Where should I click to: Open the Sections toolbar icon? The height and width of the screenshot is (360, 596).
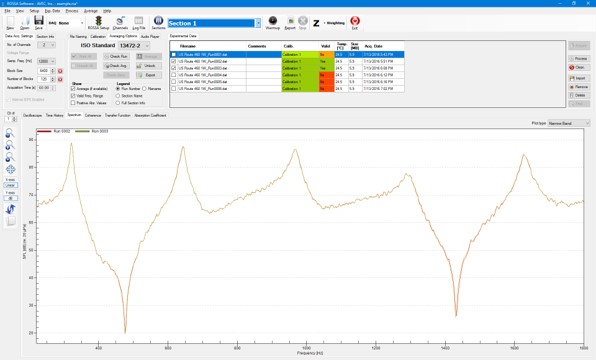(x=159, y=23)
